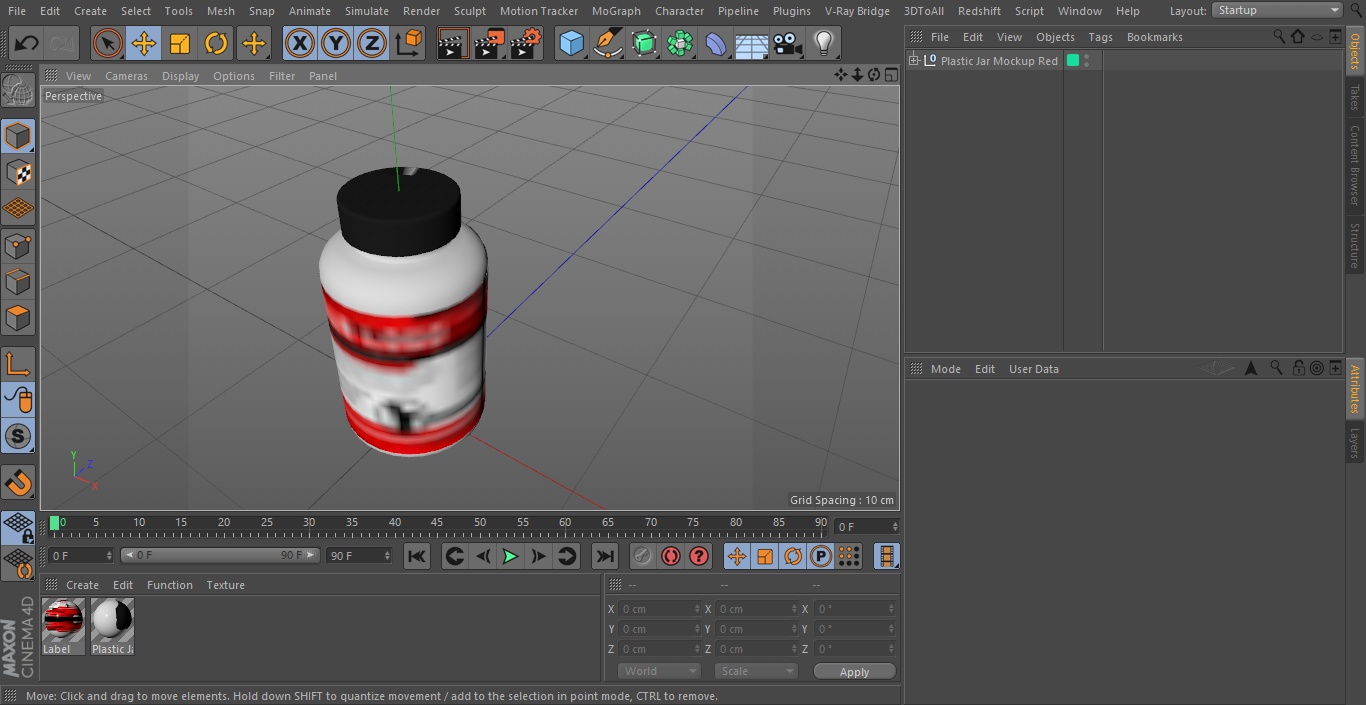The width and height of the screenshot is (1366, 705).
Task: Open the spline pen tool
Action: click(x=607, y=44)
